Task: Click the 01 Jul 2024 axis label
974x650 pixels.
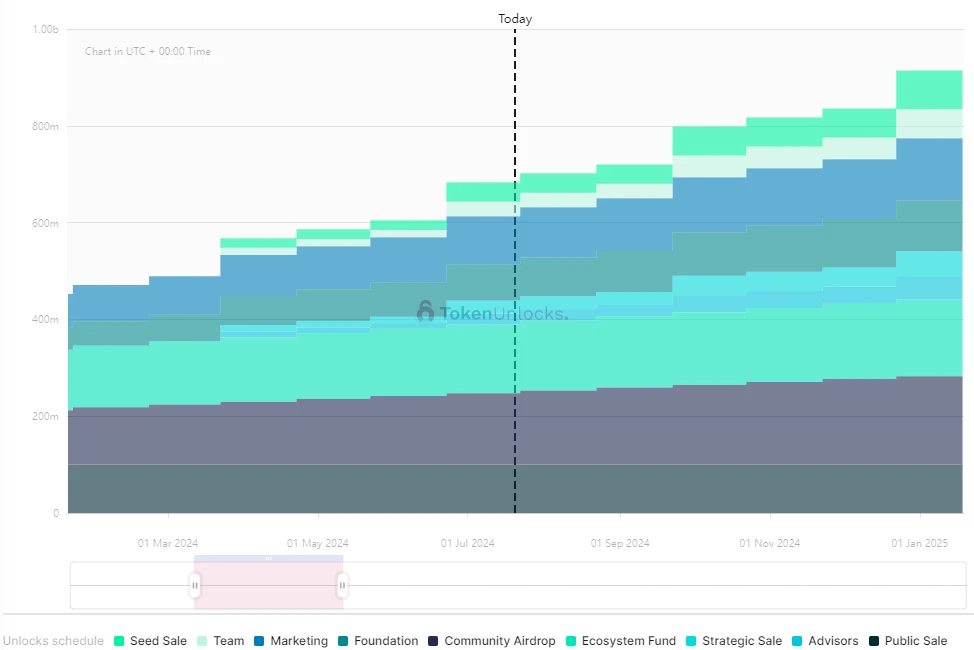Action: pyautogui.click(x=467, y=543)
